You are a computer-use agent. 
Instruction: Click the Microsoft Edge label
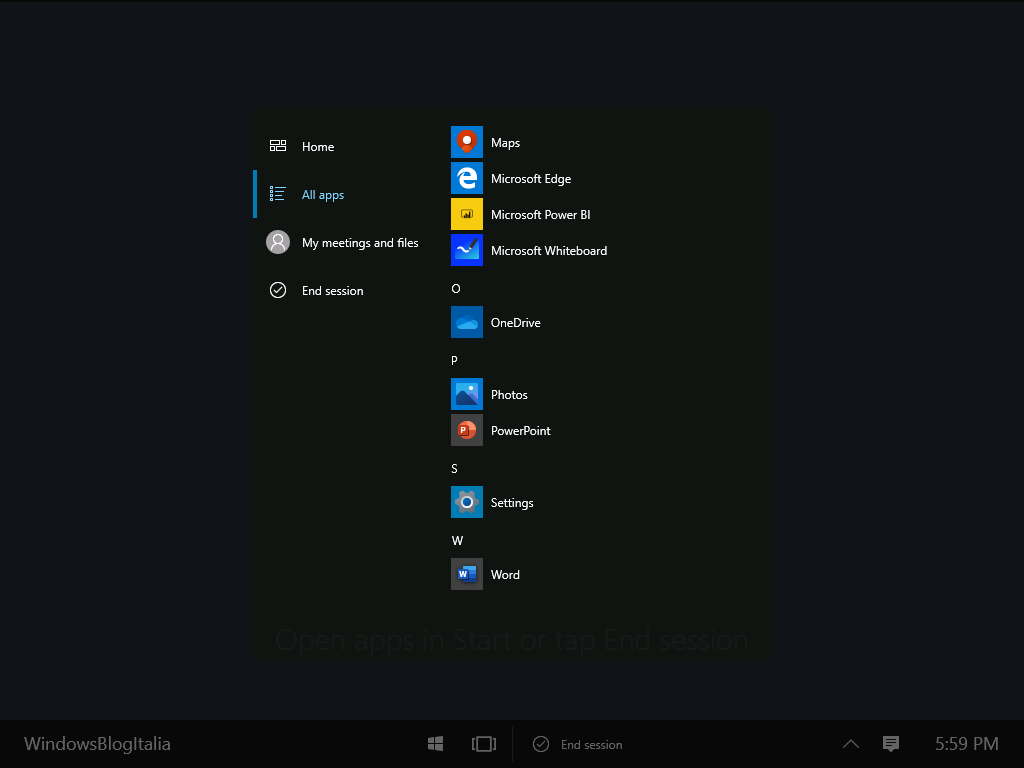click(531, 179)
